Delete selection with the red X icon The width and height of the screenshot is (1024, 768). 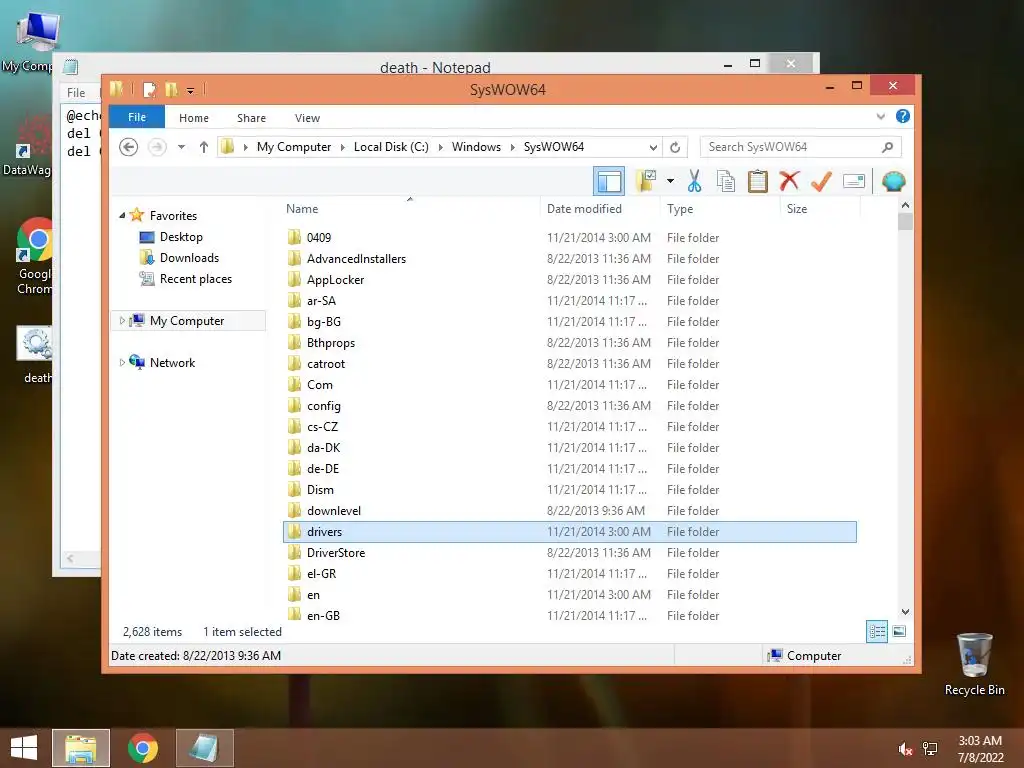[789, 181]
